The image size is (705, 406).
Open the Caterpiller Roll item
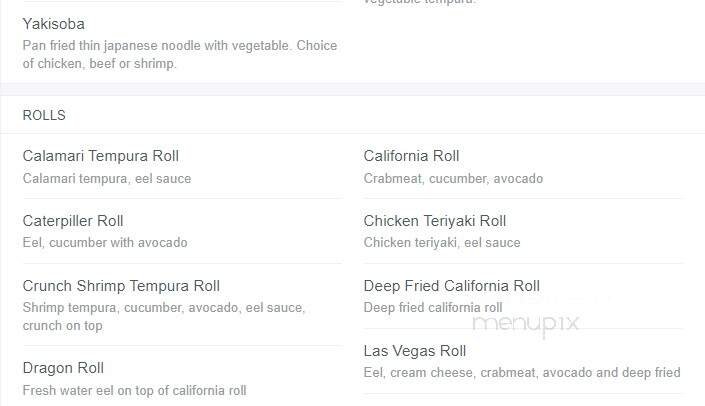72,221
